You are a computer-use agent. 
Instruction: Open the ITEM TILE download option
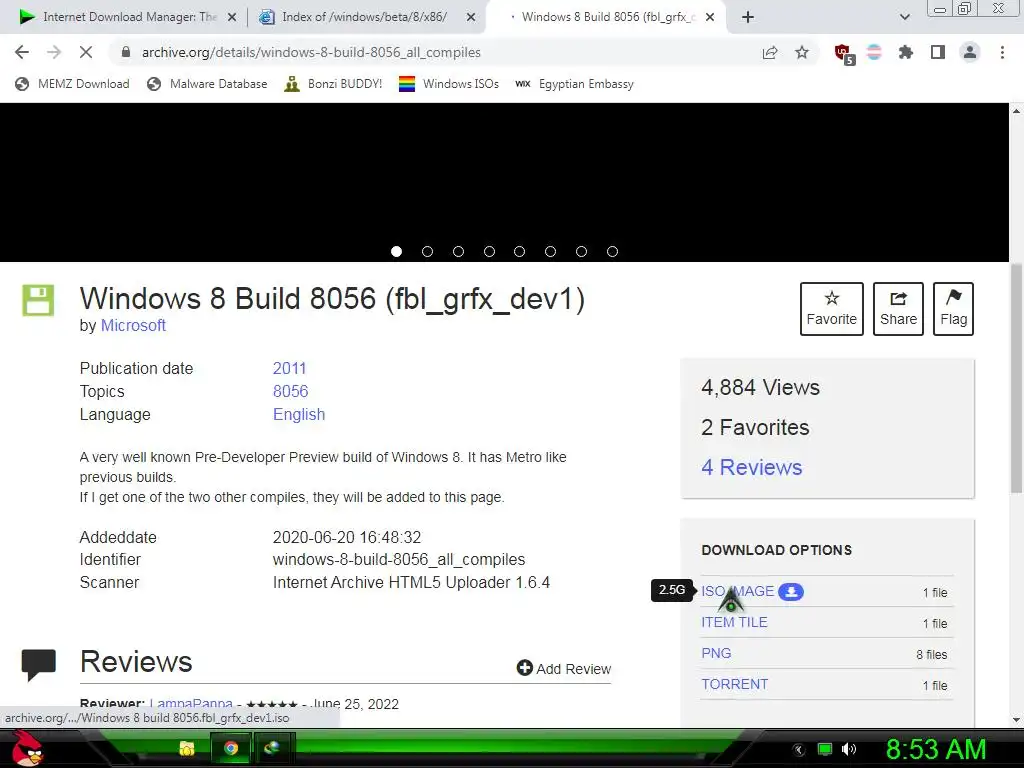(734, 622)
